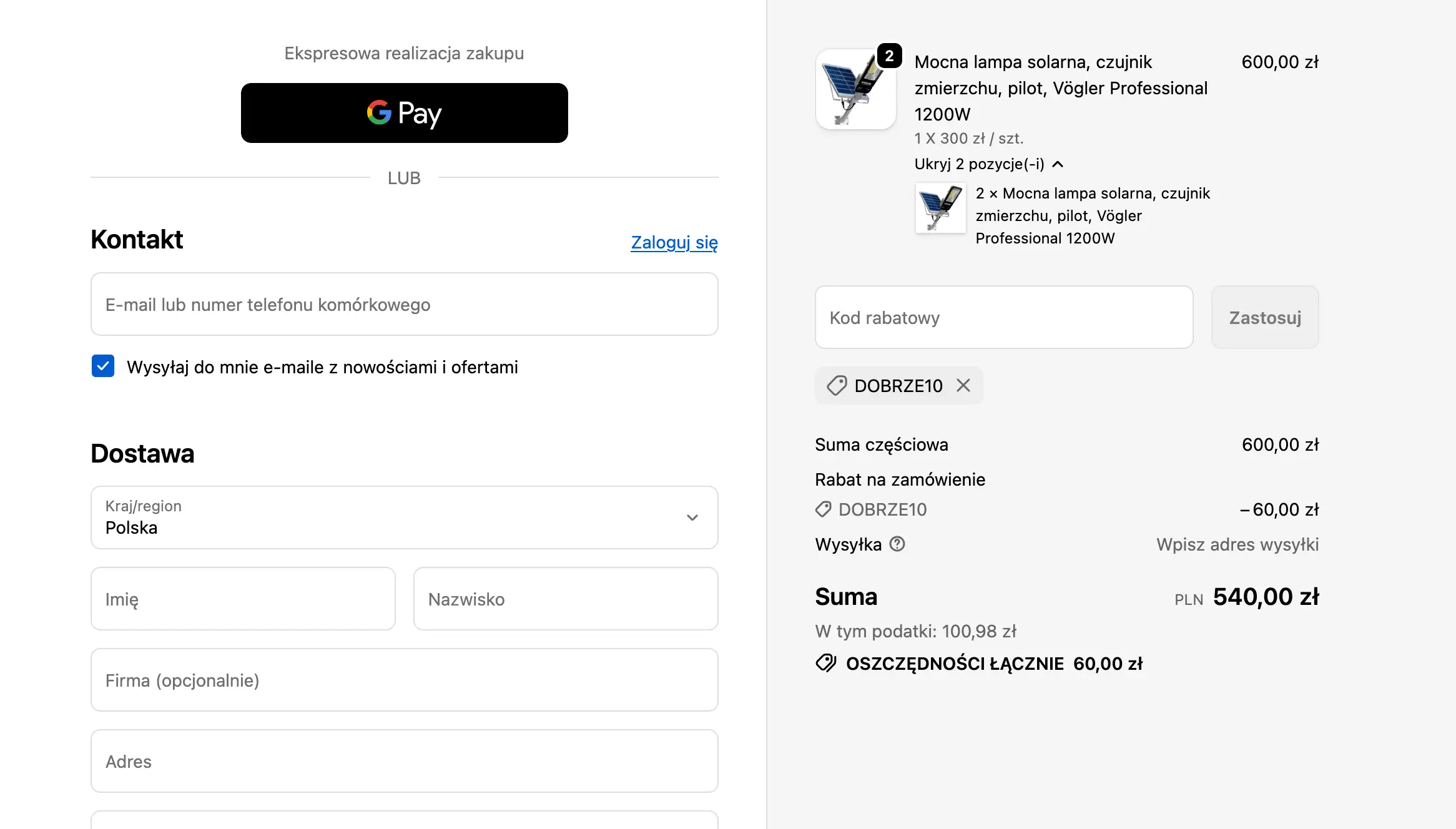1456x829 pixels.
Task: Click the Imię input field
Action: pos(243,599)
